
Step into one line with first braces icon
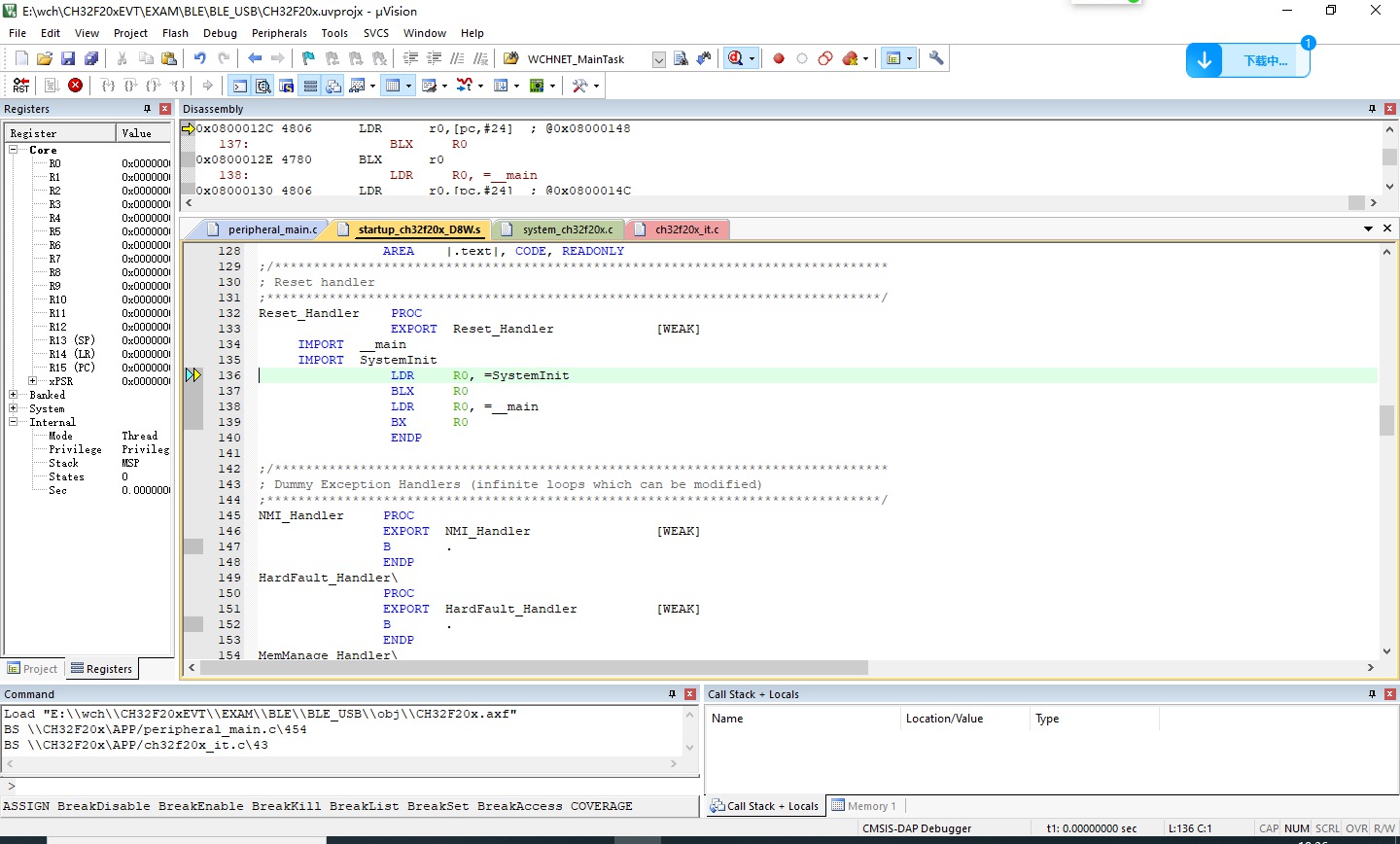coord(109,86)
